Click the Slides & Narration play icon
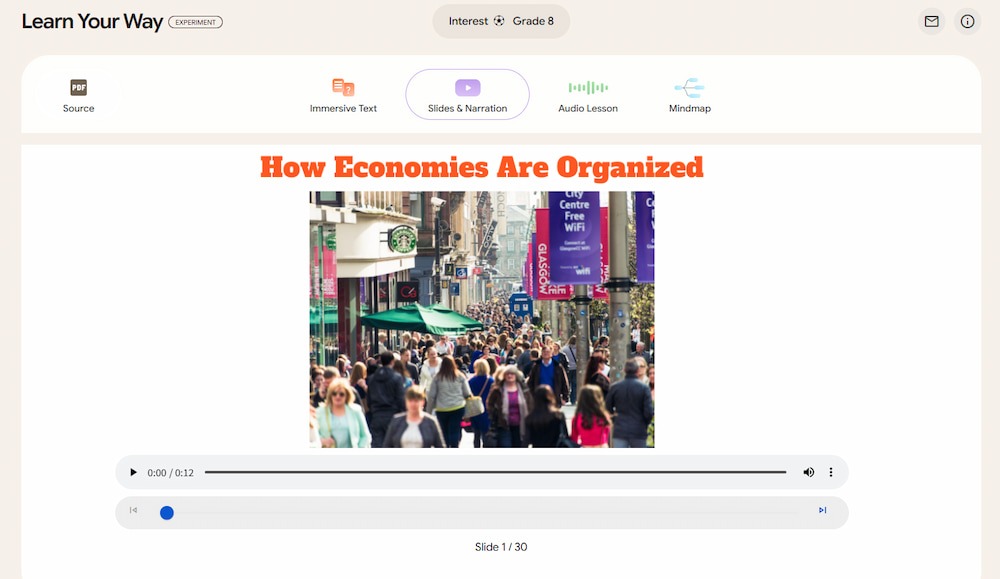Screen dimensions: 1000x579 tap(467, 87)
